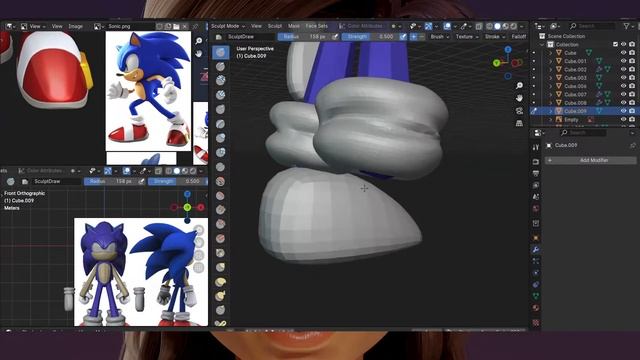Screen dimensions: 640x360
Task: Open the Sculpt menu
Action: [275, 26]
